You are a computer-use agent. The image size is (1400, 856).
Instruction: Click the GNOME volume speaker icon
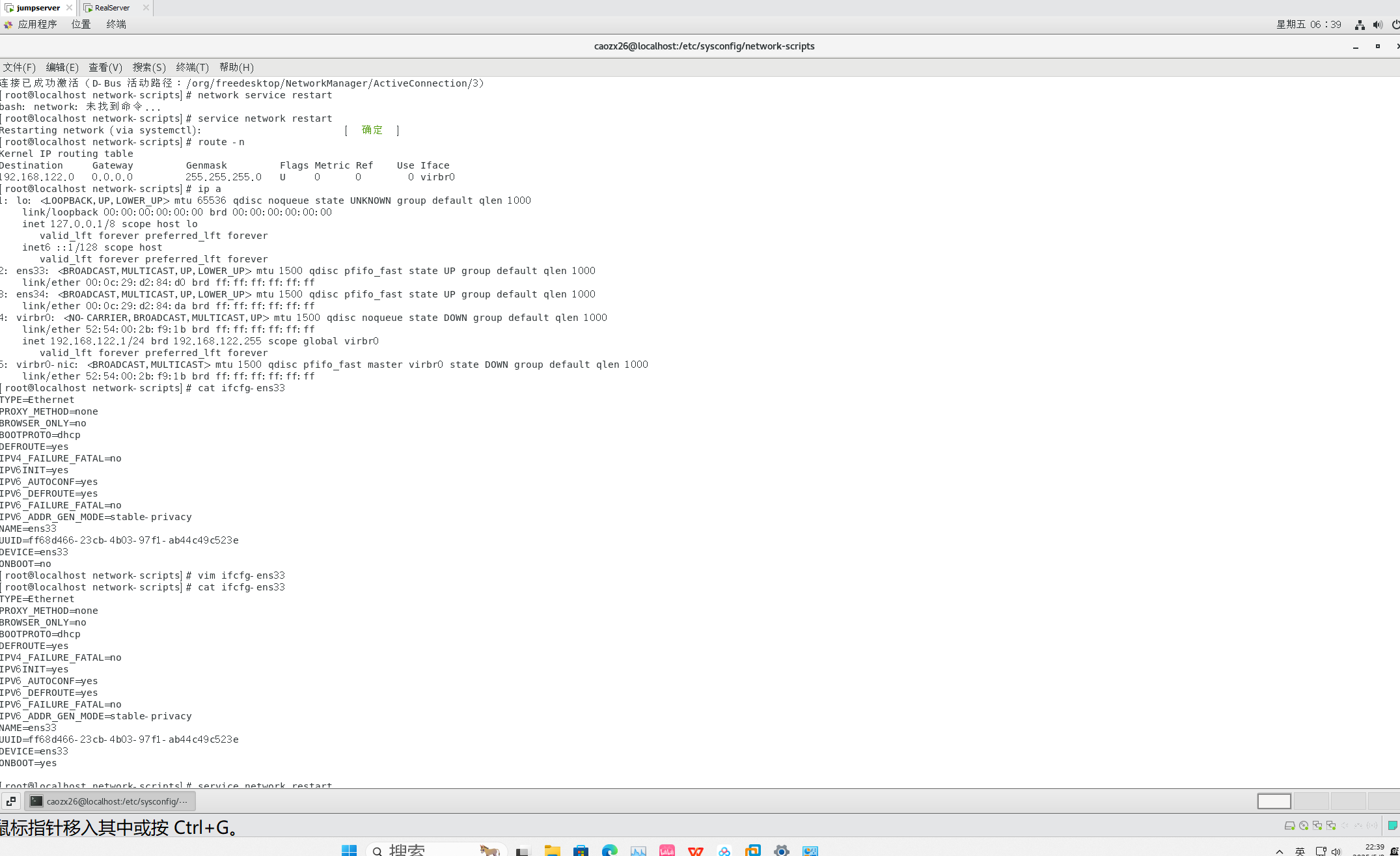coord(1377,25)
